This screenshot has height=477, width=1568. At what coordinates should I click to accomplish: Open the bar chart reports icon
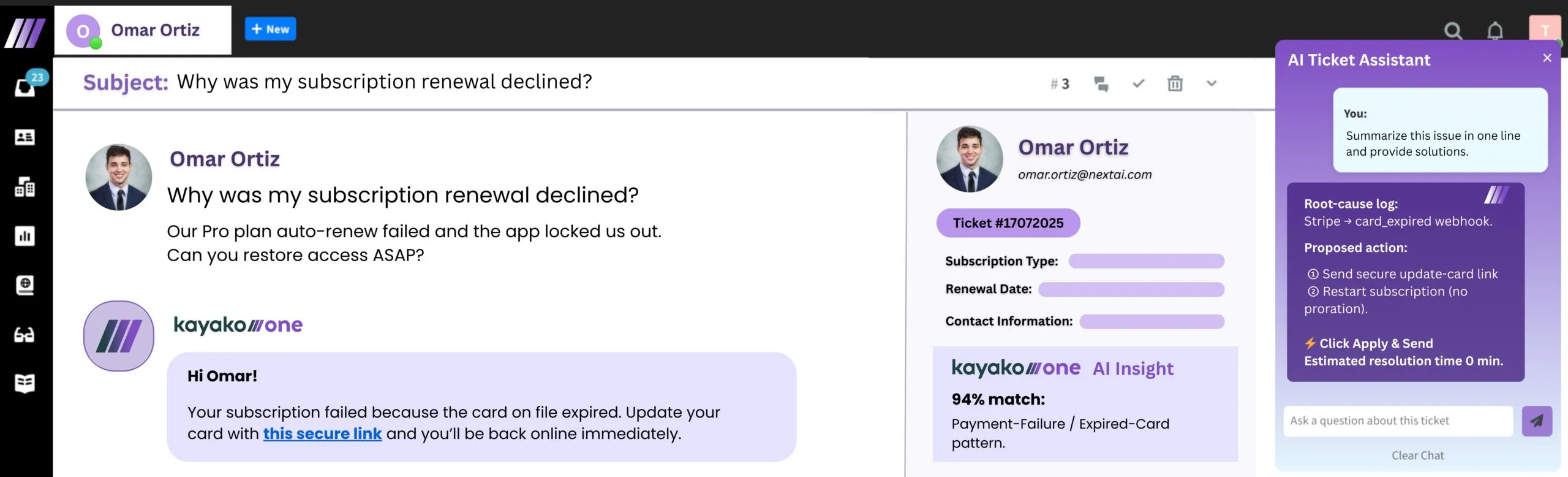(x=24, y=236)
